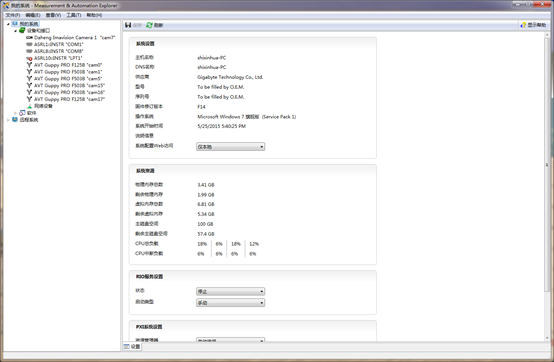The height and width of the screenshot is (362, 554).
Task: Select ASRL1::INSTR "COM1" in tree
Action: pos(59,44)
